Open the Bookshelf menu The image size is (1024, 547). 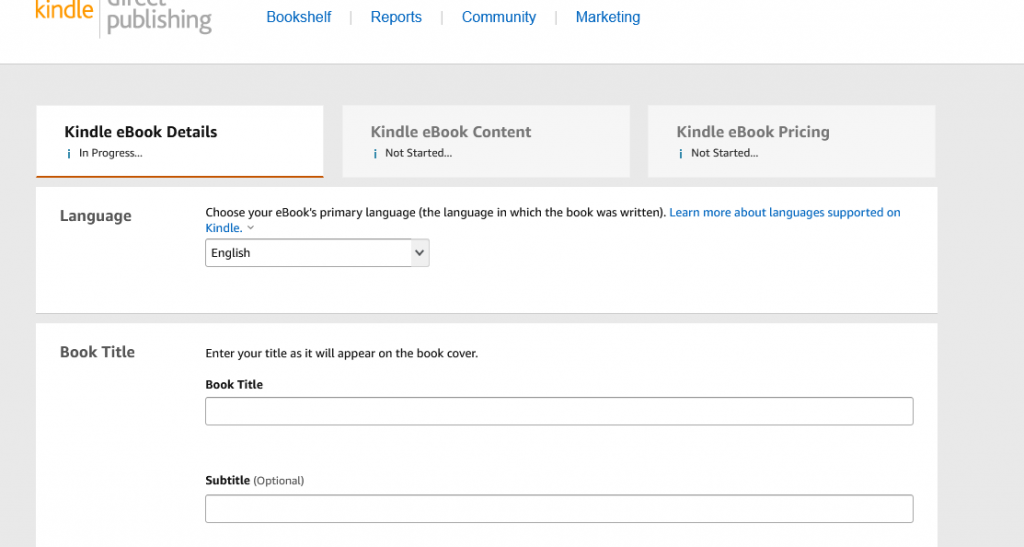298,17
